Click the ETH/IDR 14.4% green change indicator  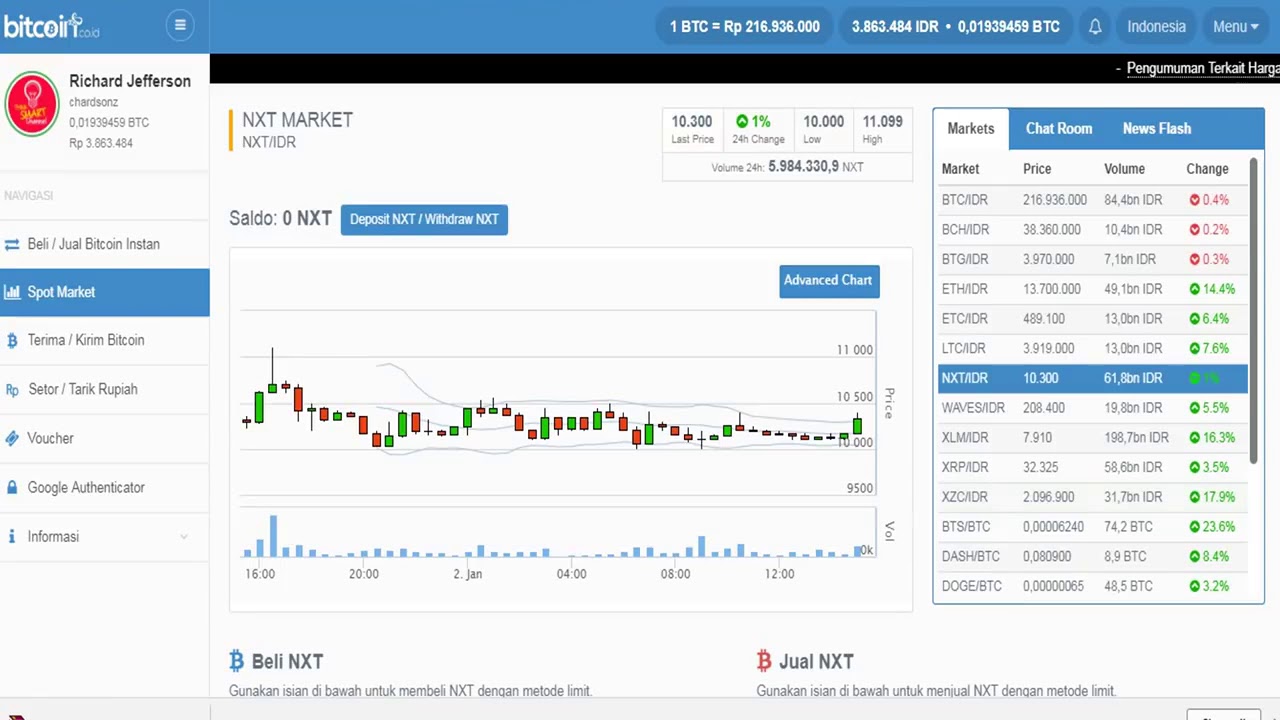tap(1212, 289)
